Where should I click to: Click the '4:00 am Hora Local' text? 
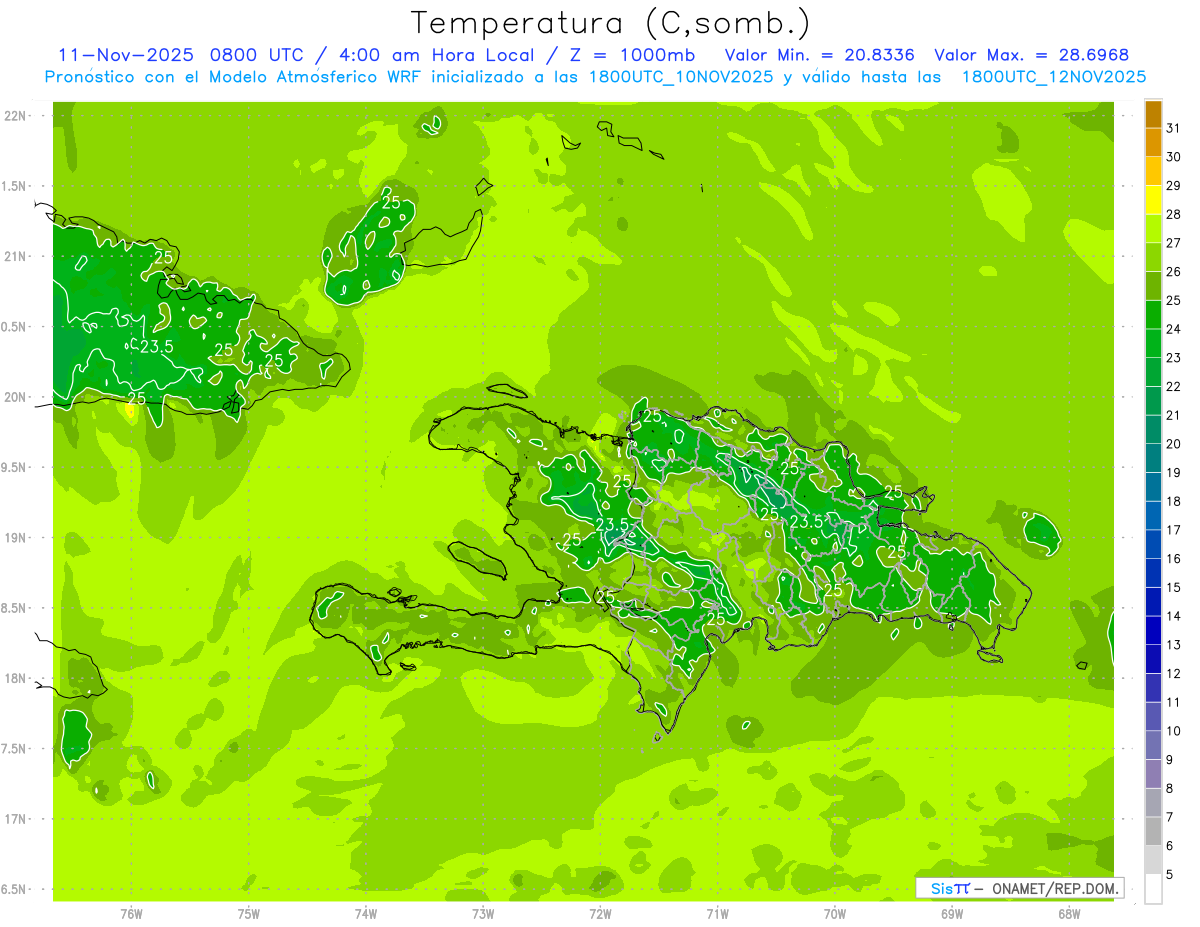[x=434, y=55]
